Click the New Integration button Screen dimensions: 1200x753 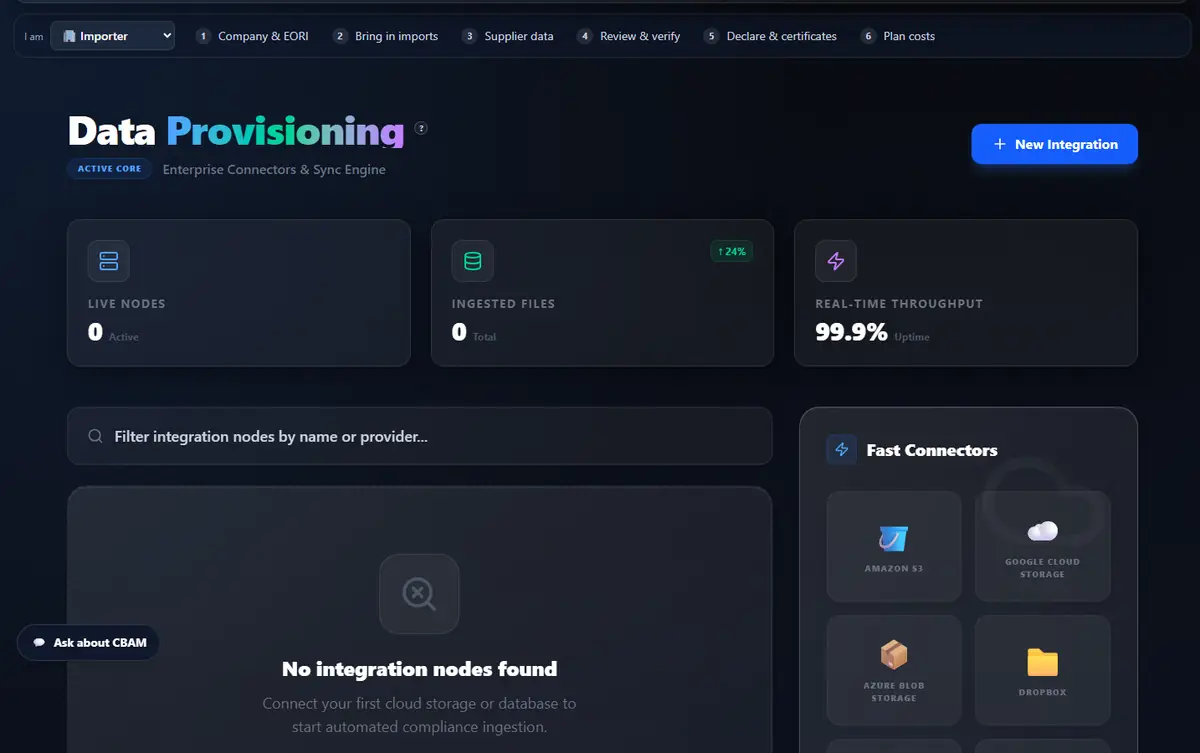(x=1054, y=144)
